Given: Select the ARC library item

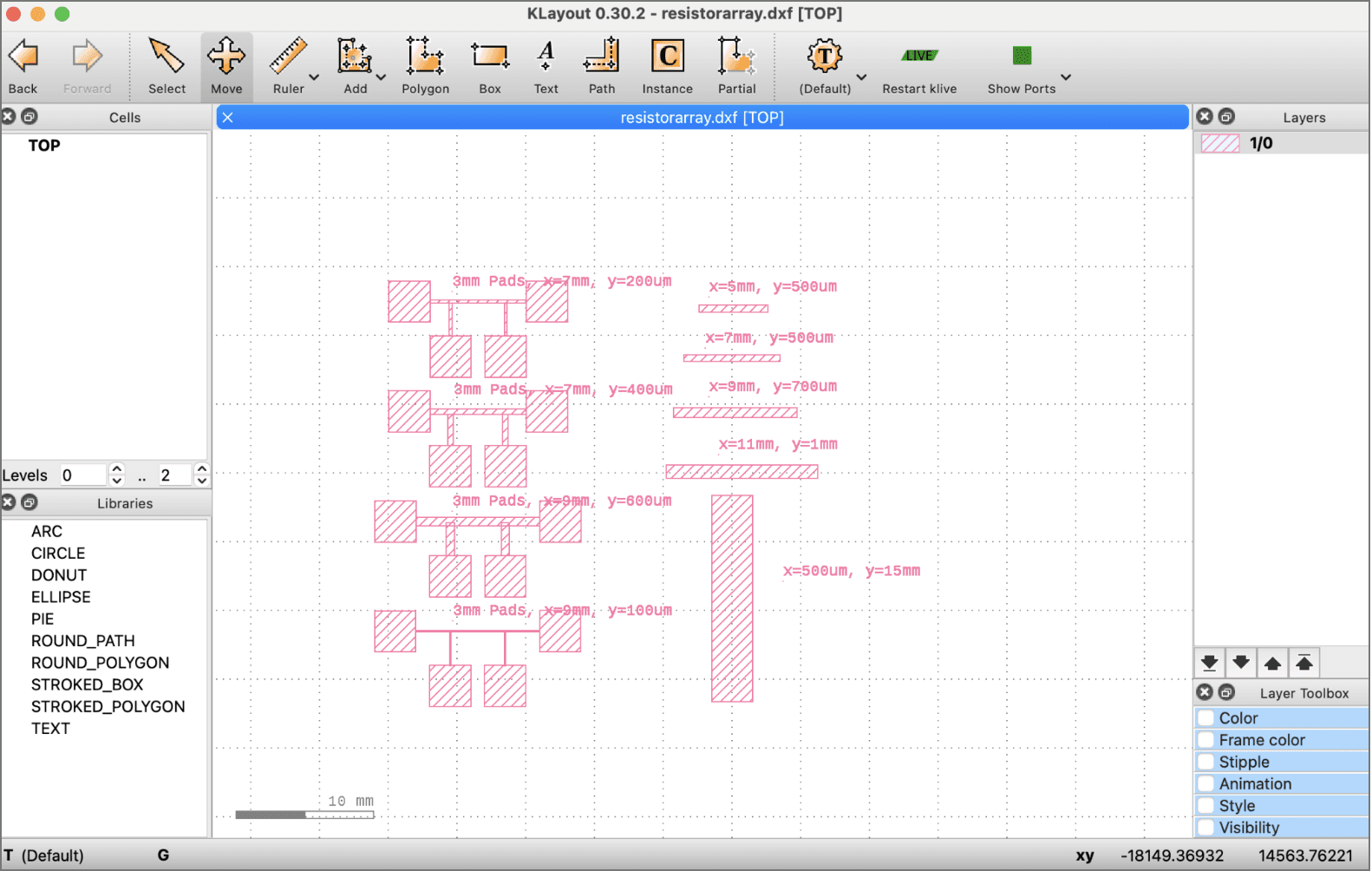Looking at the screenshot, I should (47, 531).
